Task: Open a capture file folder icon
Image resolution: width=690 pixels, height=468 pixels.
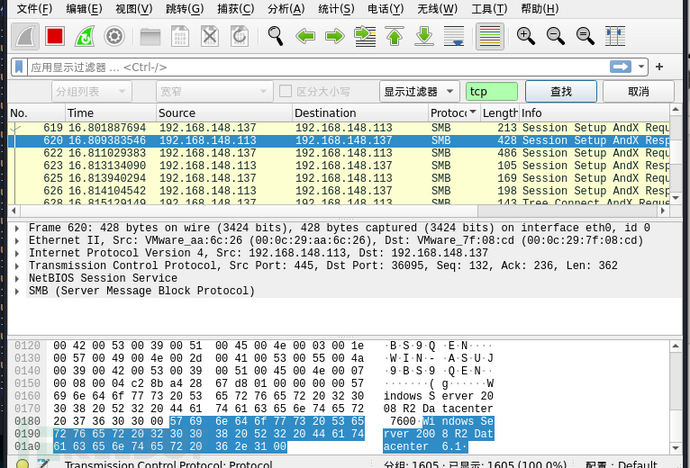Action: pyautogui.click(x=150, y=37)
